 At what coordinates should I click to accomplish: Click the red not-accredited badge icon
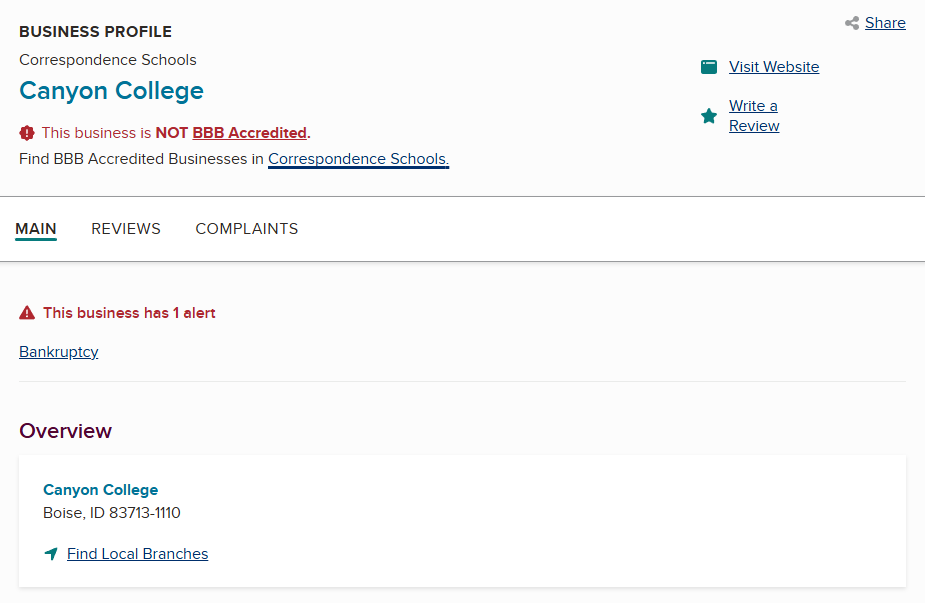pos(27,133)
